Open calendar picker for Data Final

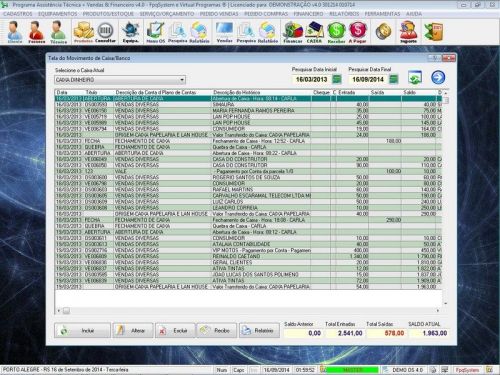(394, 79)
